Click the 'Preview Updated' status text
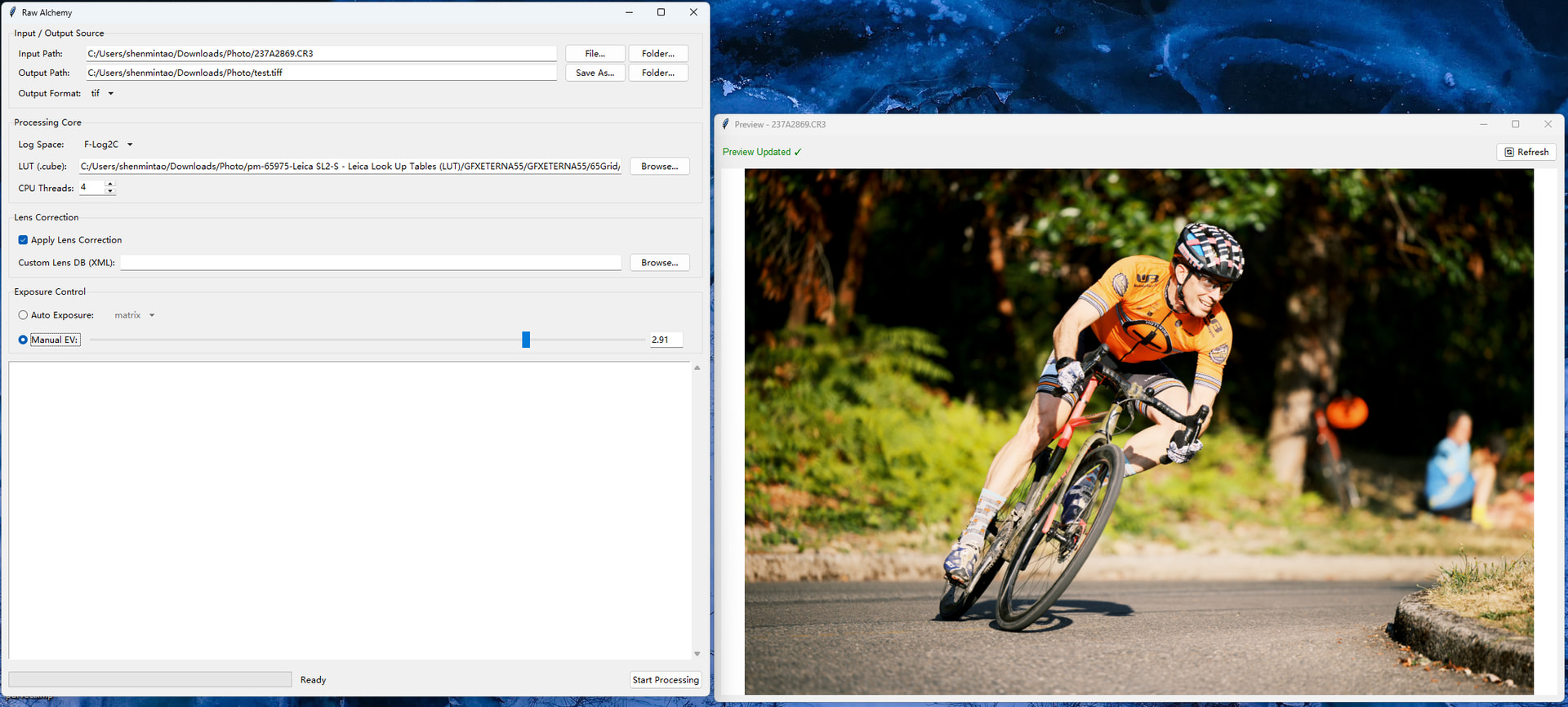Screen dimensions: 1568x707 coord(762,152)
